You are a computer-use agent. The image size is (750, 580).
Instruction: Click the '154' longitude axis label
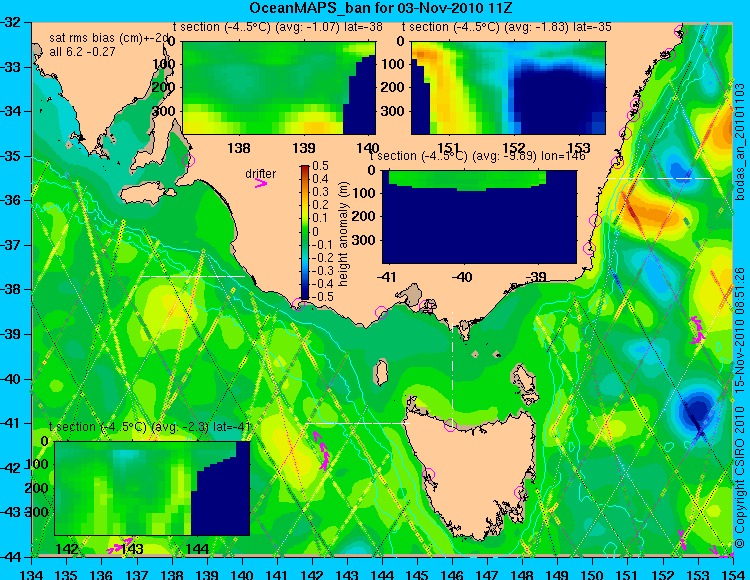click(x=733, y=574)
